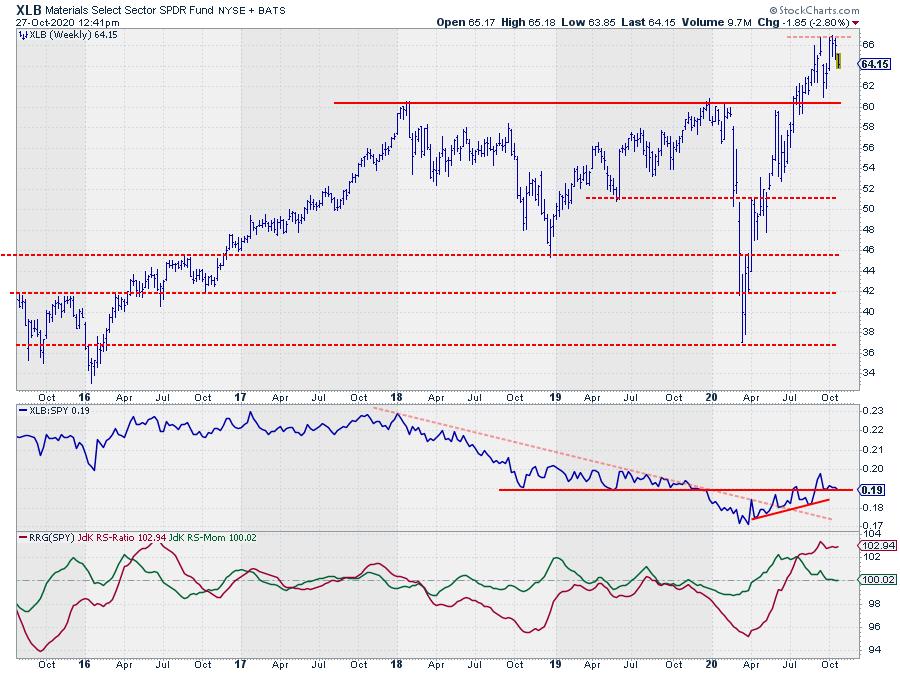
Task: Click the XLB ticker symbol heading
Action: pos(17,8)
